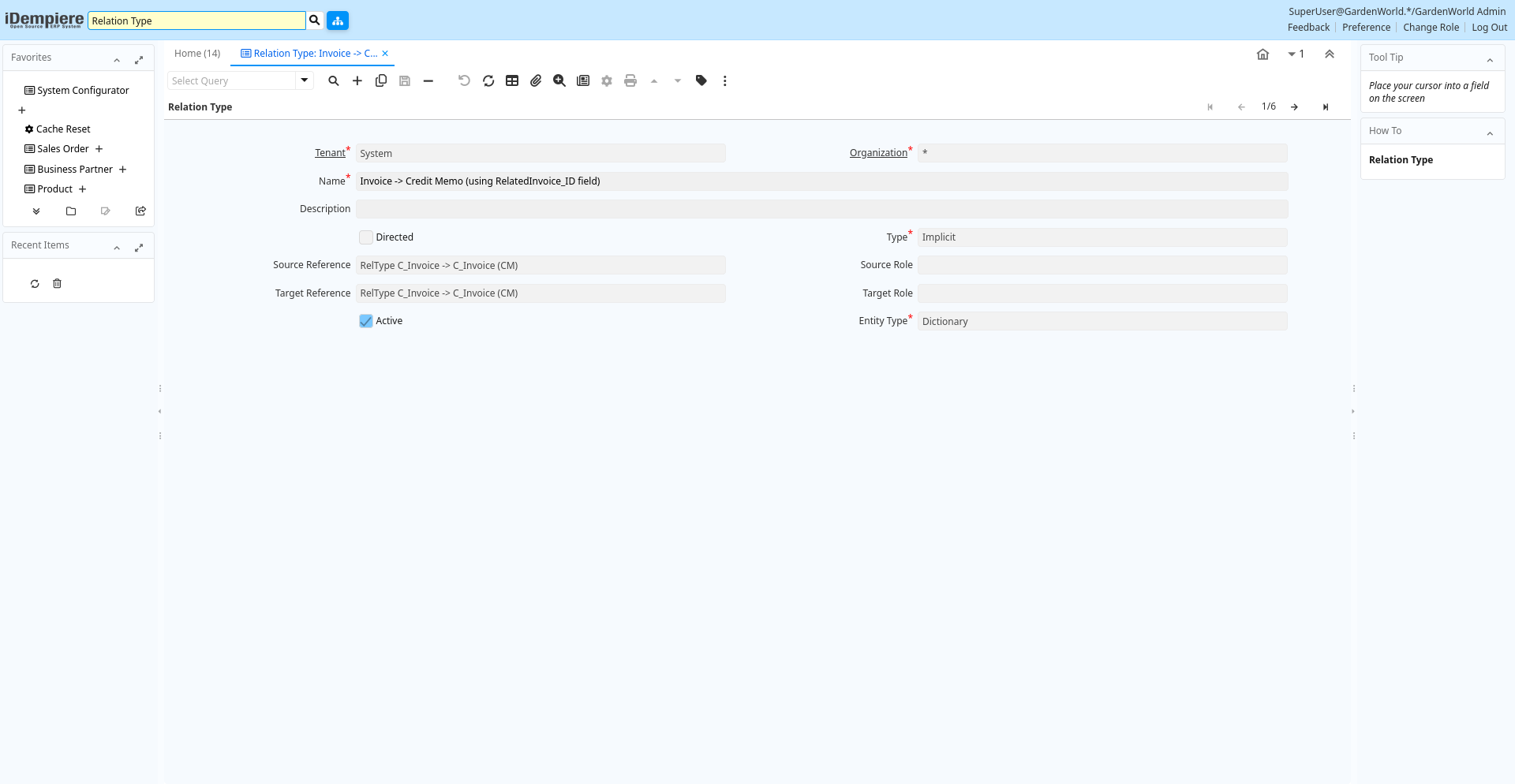
Task: Open the Select Query dropdown arrow
Action: click(x=305, y=80)
